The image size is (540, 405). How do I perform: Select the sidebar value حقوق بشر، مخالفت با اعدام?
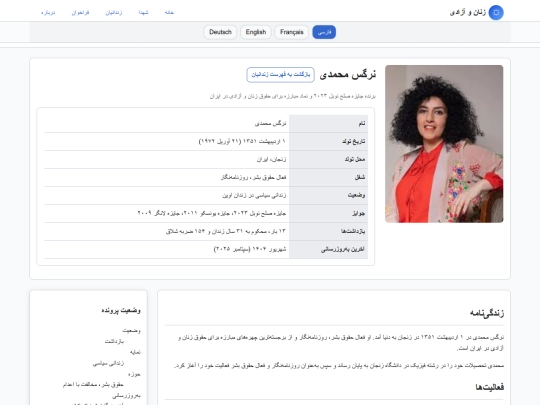coord(93,384)
